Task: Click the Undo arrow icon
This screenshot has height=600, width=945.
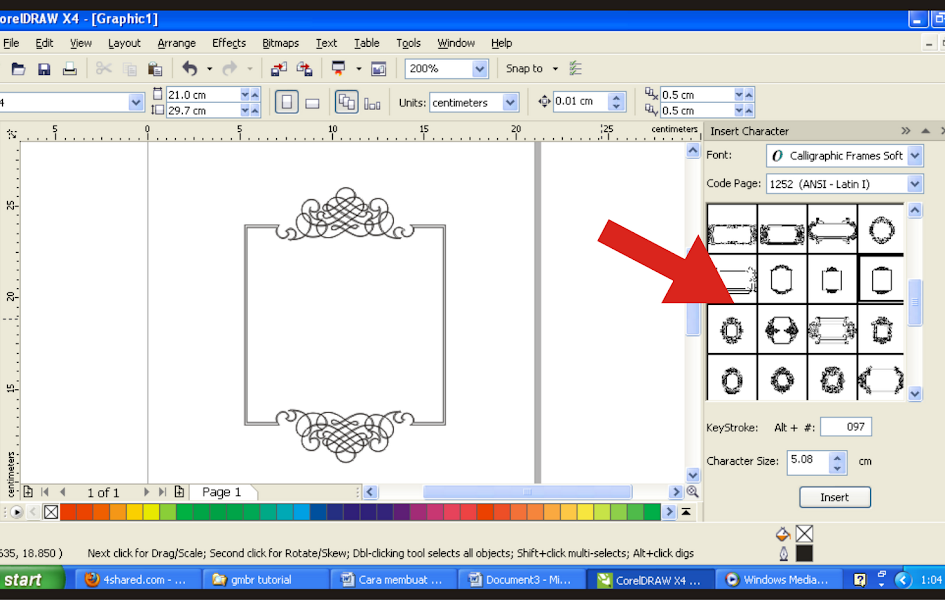Action: [x=190, y=69]
